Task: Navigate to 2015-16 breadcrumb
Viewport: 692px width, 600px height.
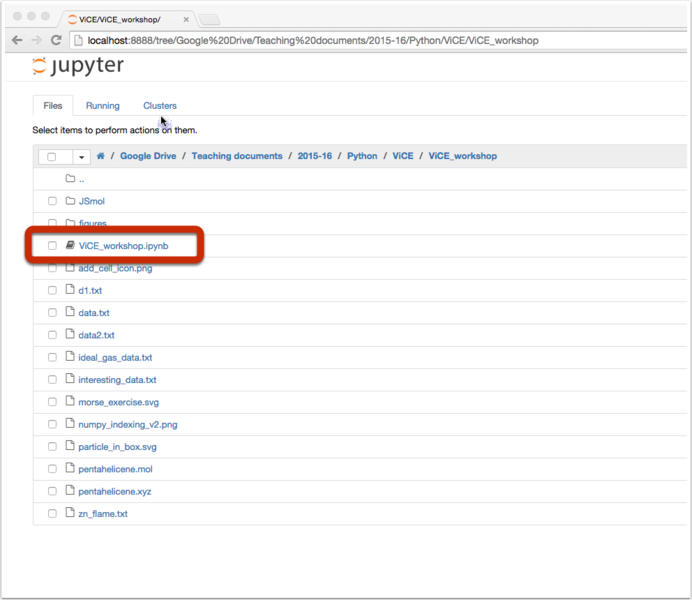Action: pos(315,156)
